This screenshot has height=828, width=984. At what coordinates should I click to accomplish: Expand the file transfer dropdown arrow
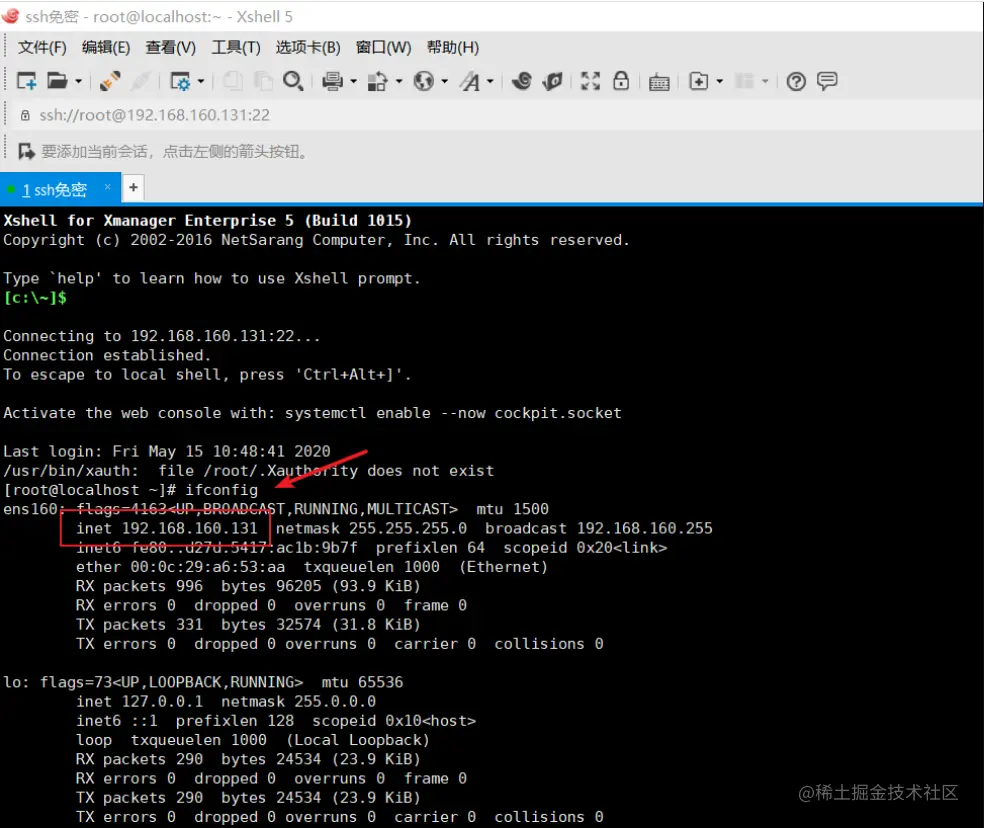[x=399, y=81]
